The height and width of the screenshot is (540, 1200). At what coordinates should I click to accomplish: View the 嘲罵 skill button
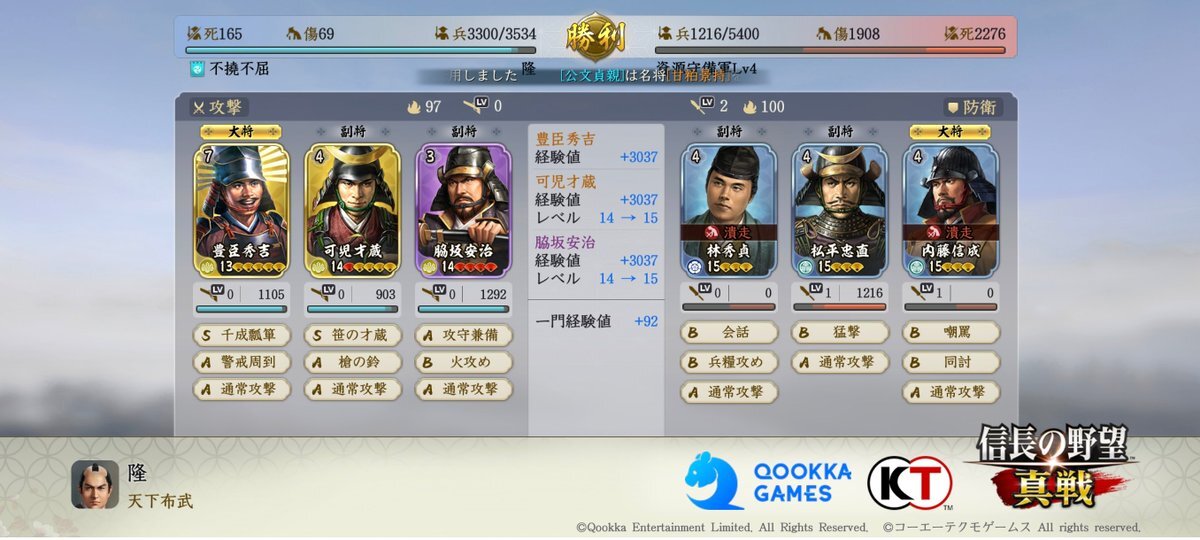pyautogui.click(x=951, y=335)
